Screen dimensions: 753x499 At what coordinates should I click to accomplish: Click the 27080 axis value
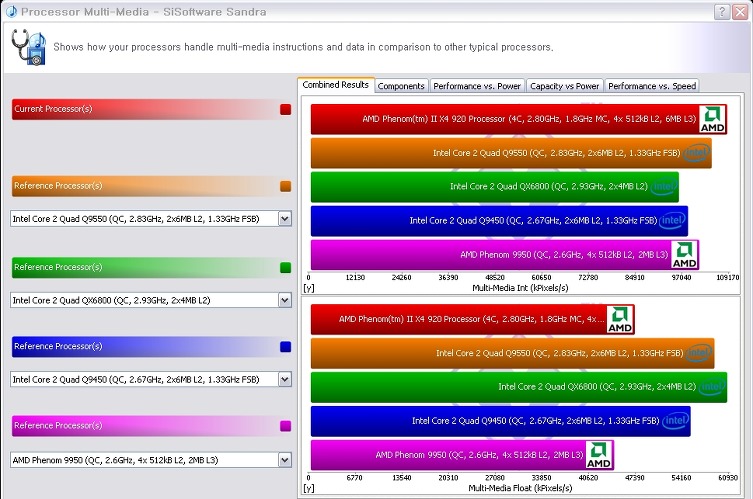pos(495,478)
